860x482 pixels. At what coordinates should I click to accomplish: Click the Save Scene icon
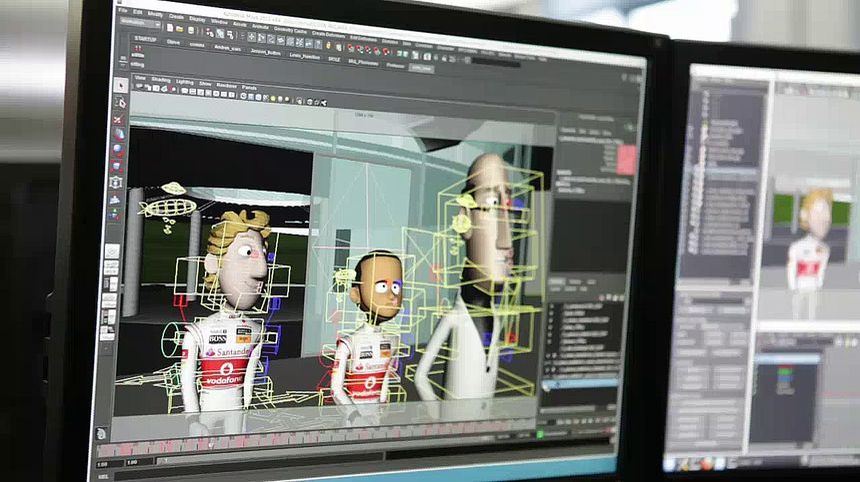click(x=190, y=30)
